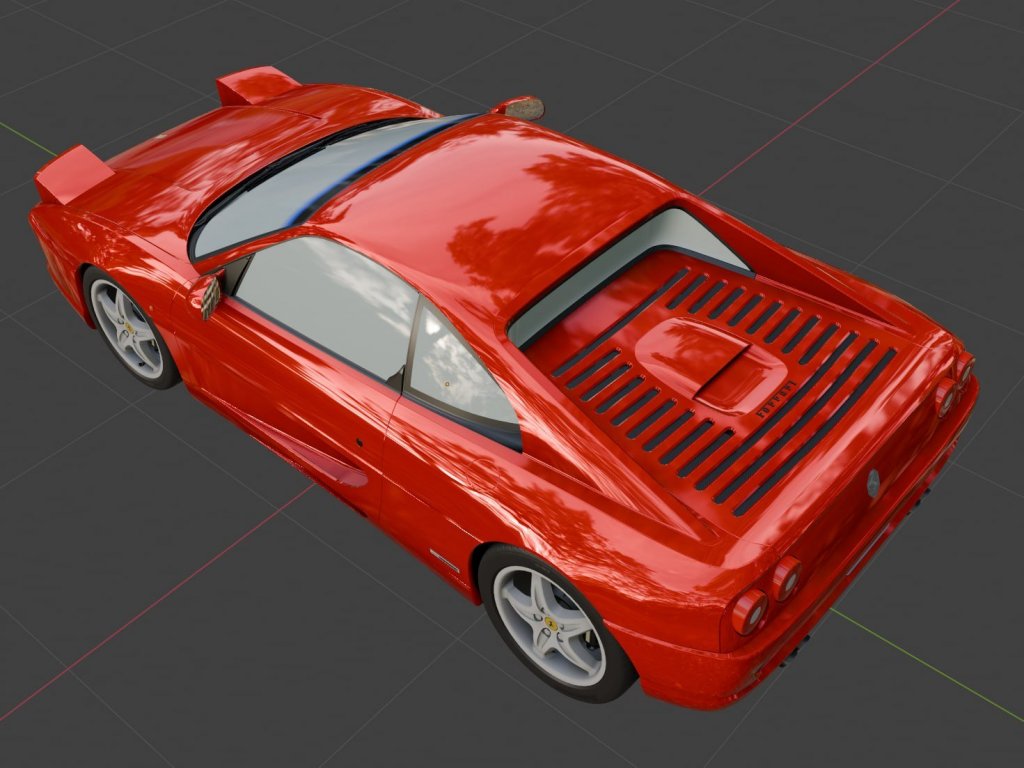Click the round badge on the rear panel

pyautogui.click(x=873, y=482)
